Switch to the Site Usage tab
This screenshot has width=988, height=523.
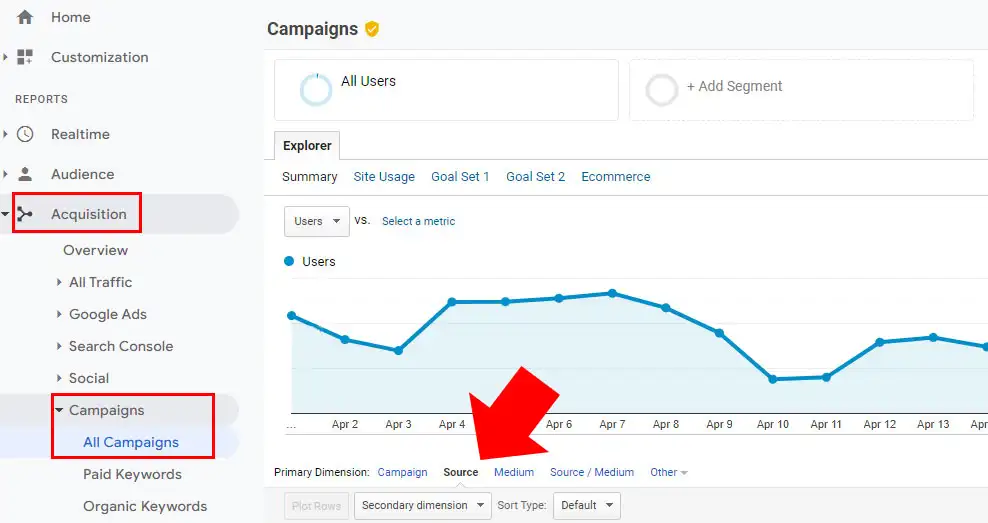click(x=384, y=177)
